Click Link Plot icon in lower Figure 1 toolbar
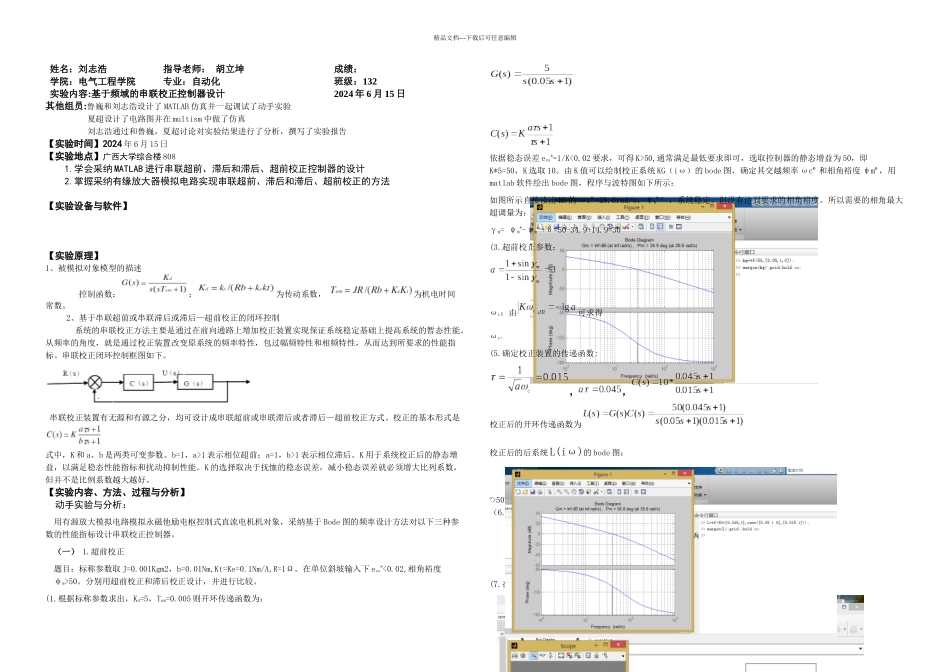 coord(609,492)
